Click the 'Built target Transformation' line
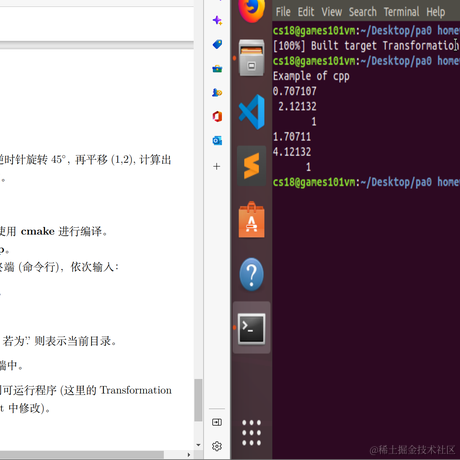460x460 pixels. (x=366, y=46)
